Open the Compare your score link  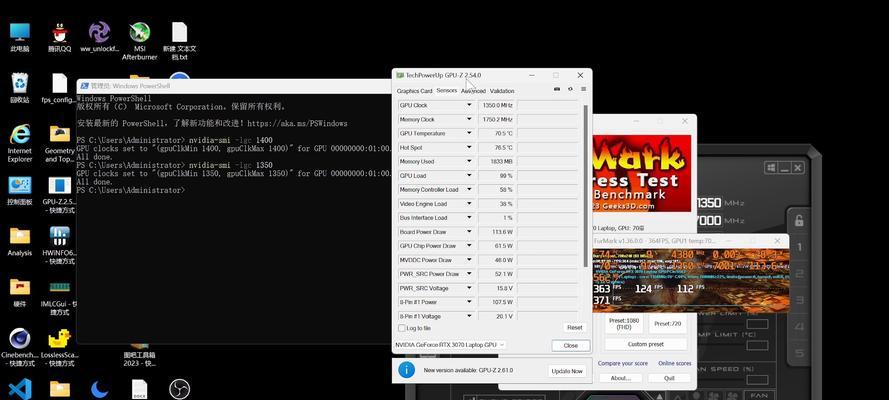(623, 363)
